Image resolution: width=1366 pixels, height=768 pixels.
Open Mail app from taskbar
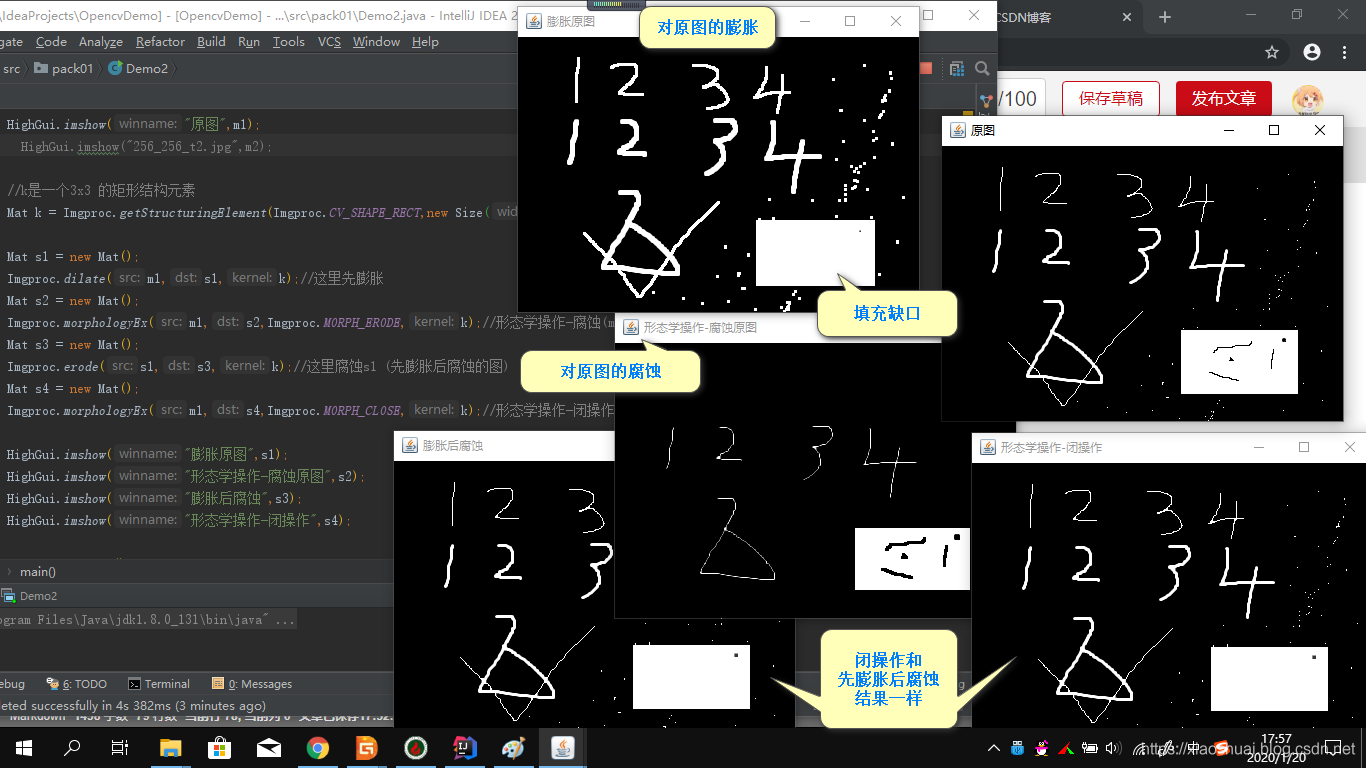point(269,748)
